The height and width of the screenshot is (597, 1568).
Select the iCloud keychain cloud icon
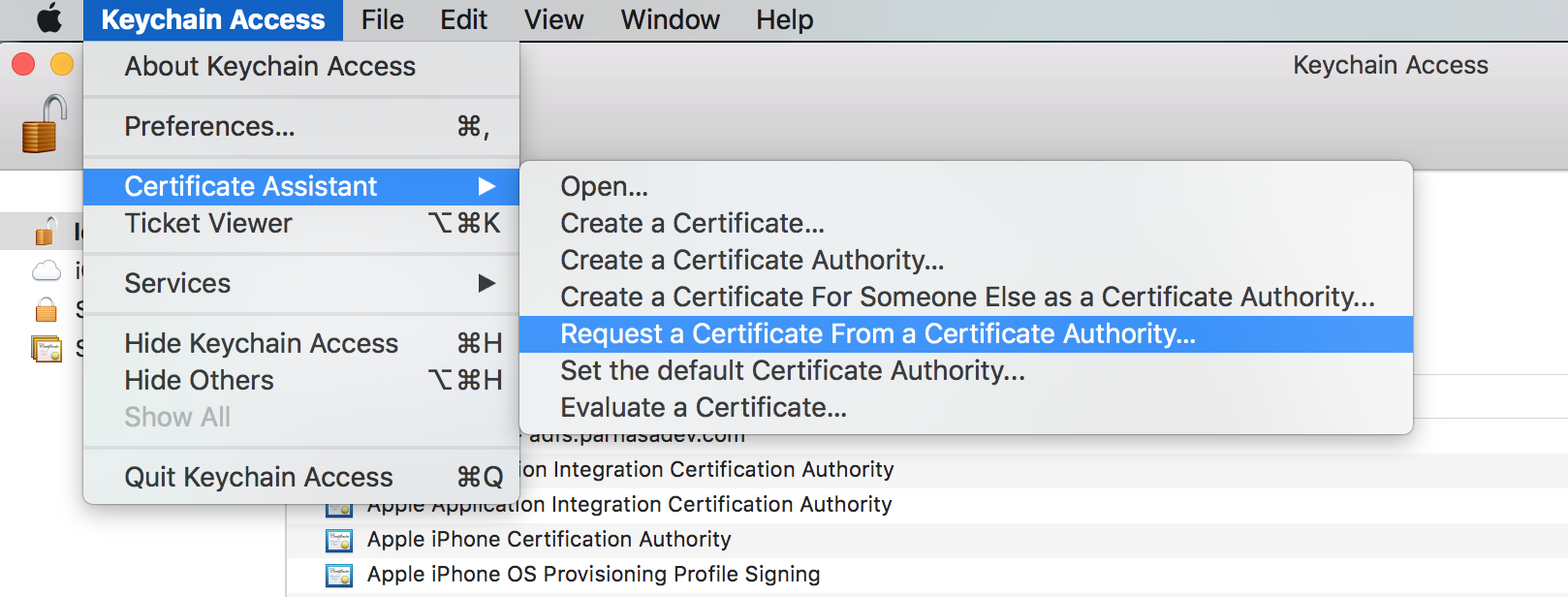click(x=46, y=271)
